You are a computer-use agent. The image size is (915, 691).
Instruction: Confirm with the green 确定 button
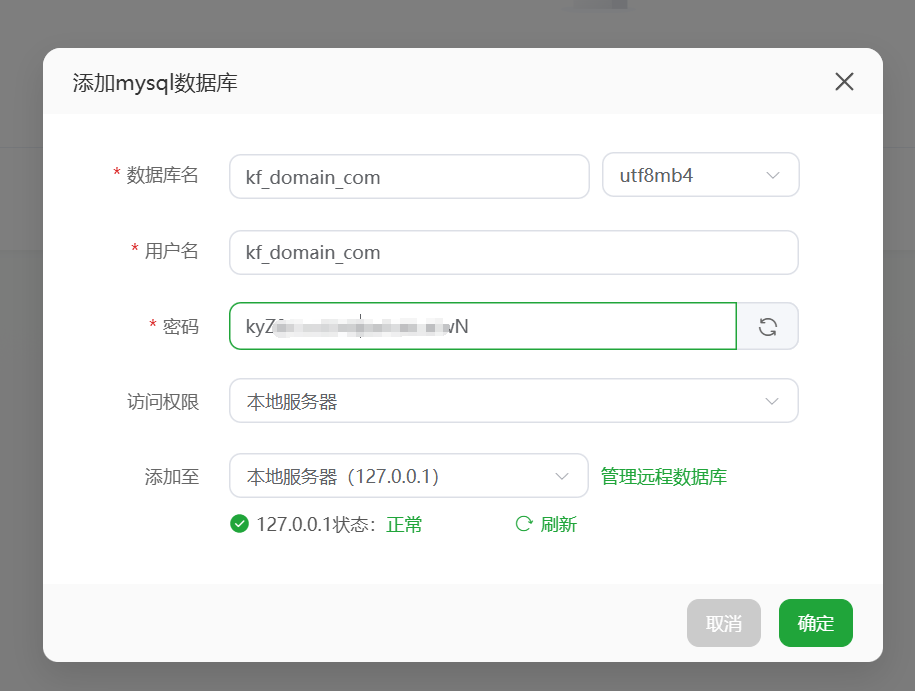coord(815,623)
